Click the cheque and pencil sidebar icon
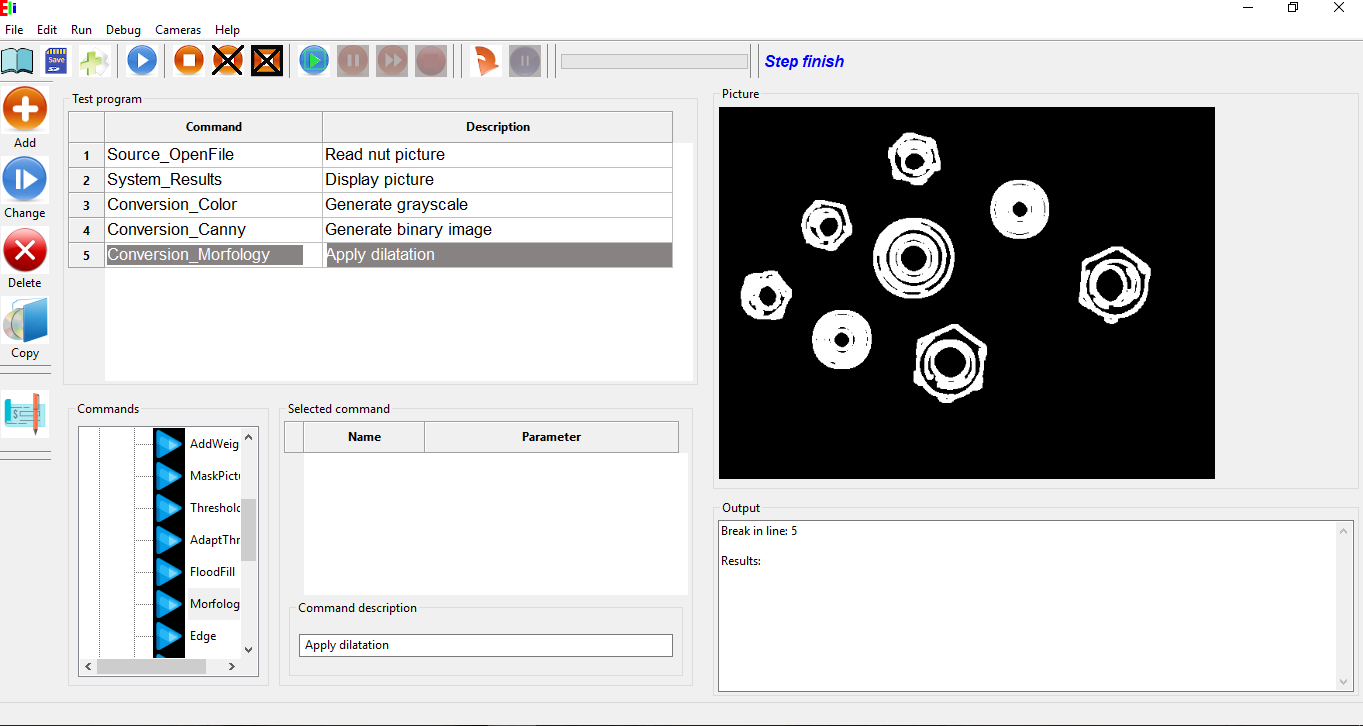The image size is (1363, 726). tap(25, 413)
